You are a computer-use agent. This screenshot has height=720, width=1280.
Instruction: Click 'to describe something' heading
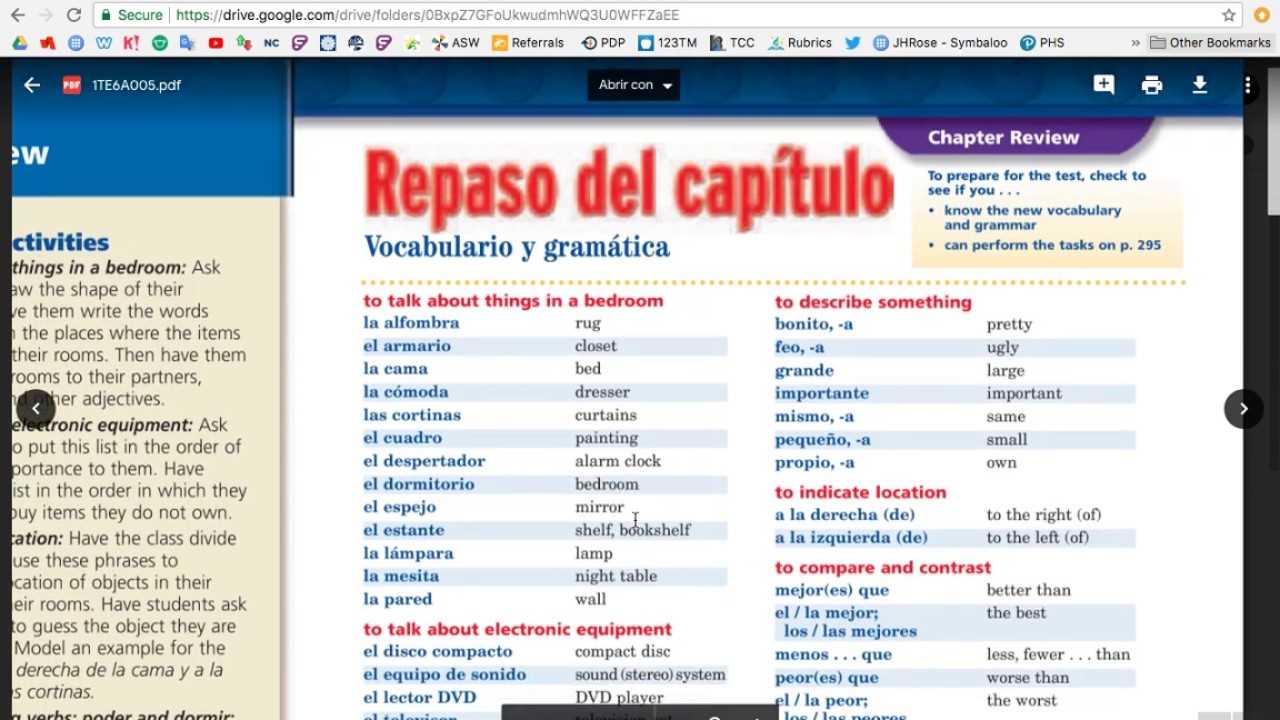[873, 302]
